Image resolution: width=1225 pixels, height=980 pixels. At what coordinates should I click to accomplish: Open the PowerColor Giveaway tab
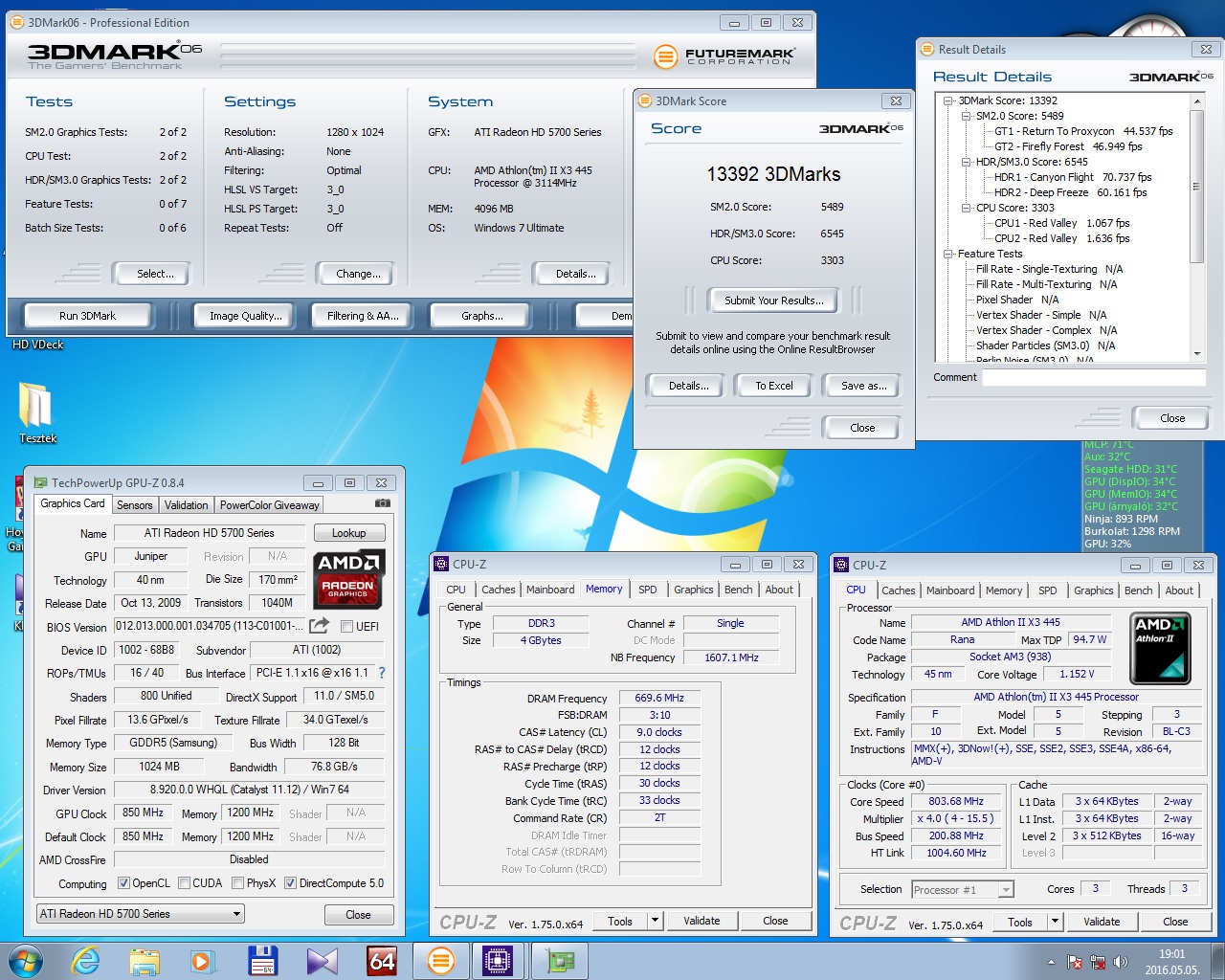coord(269,504)
